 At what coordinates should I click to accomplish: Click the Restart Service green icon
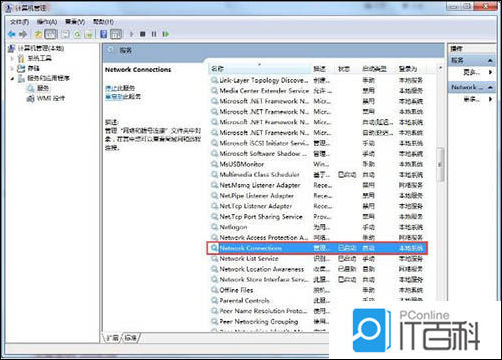coord(166,34)
